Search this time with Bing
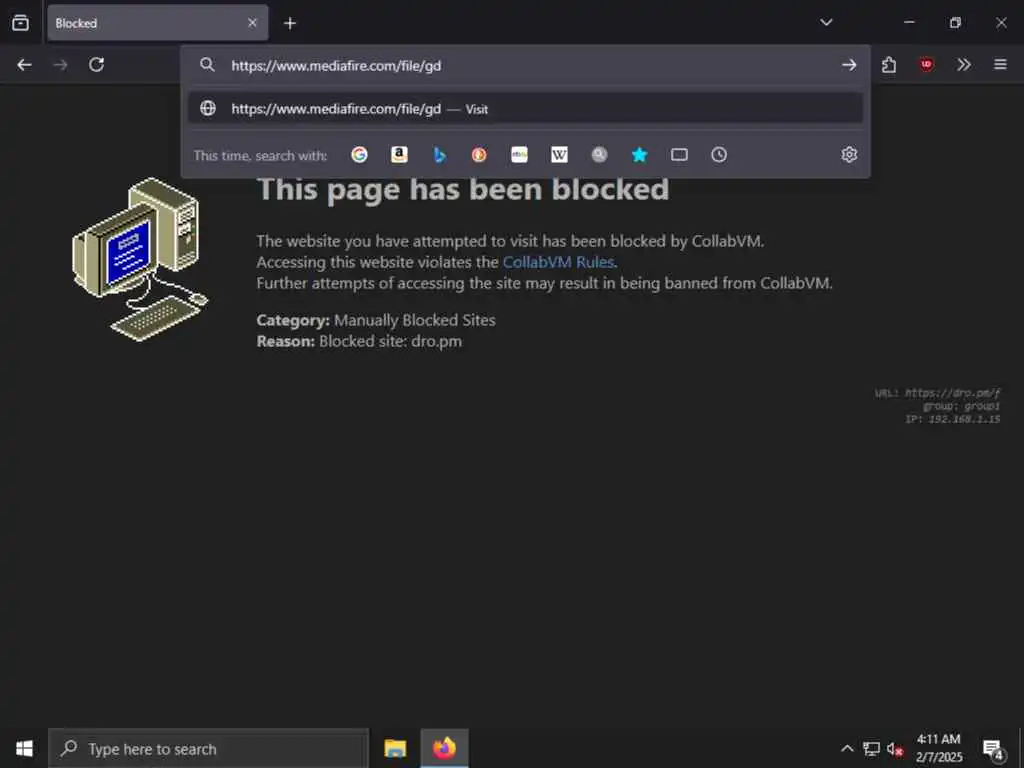 (x=439, y=155)
